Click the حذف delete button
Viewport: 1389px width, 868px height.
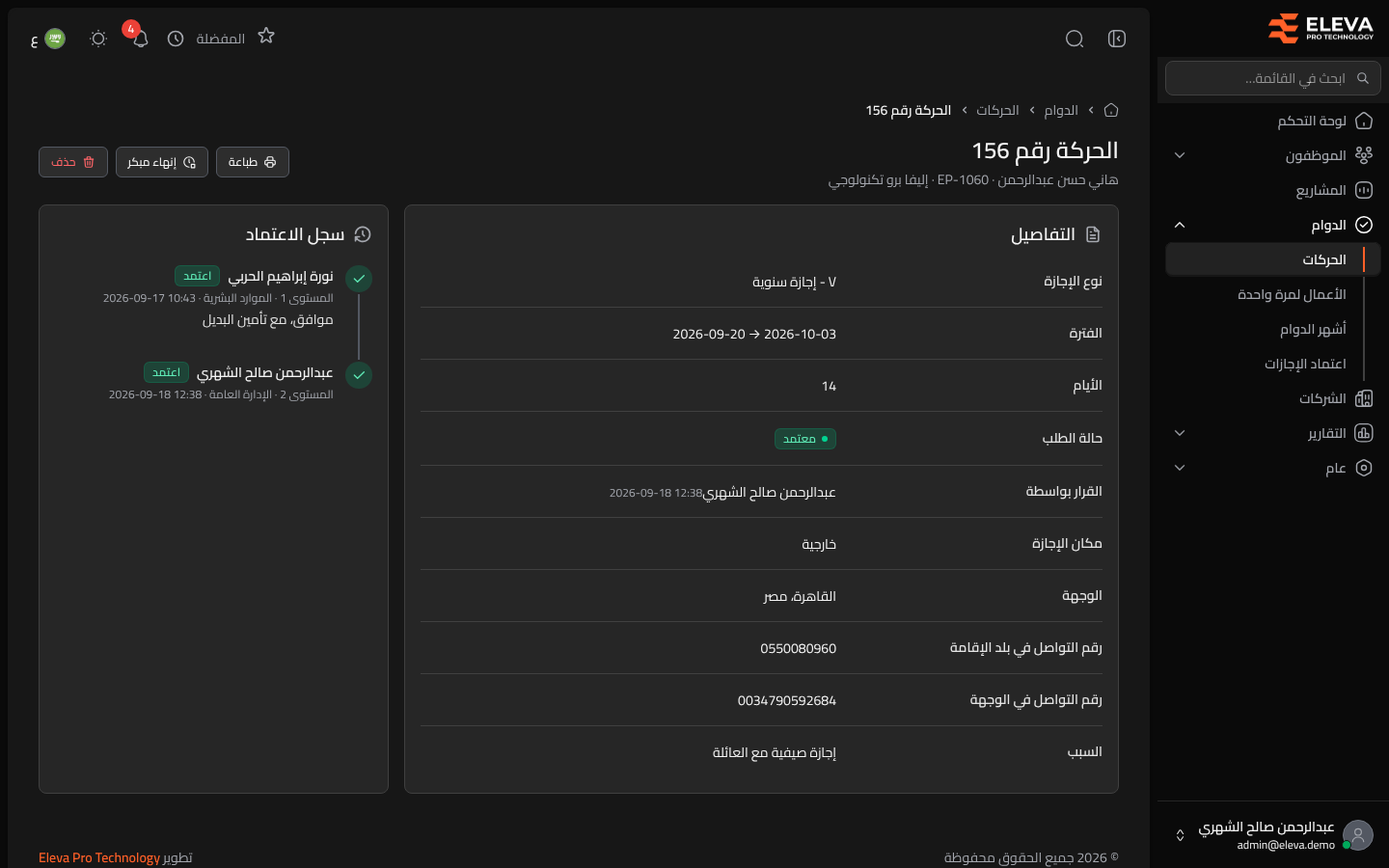click(73, 162)
